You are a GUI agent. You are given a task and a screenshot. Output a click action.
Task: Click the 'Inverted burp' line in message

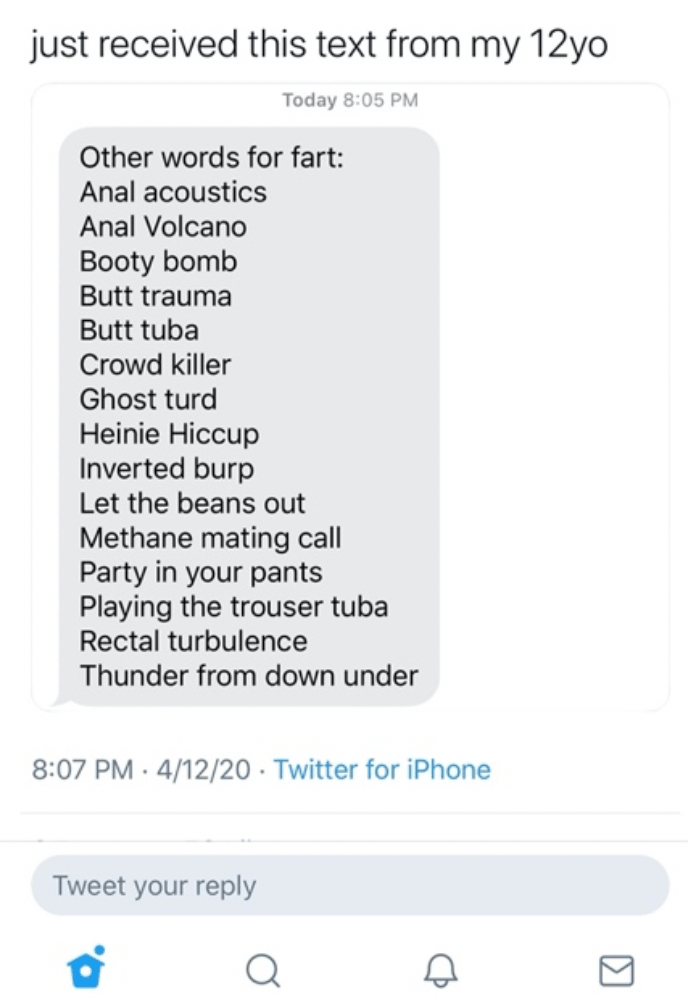(x=167, y=469)
